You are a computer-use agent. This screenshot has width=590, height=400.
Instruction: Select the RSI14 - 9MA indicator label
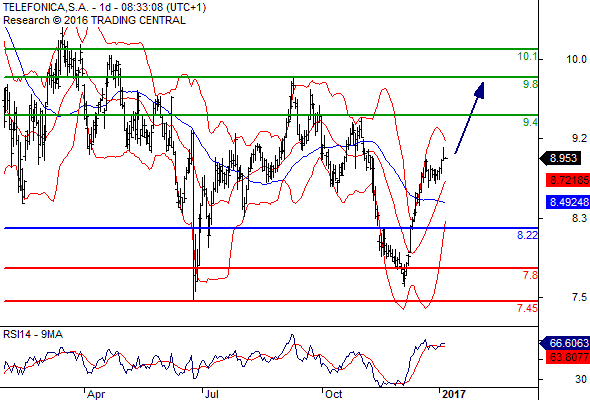[x=33, y=334]
